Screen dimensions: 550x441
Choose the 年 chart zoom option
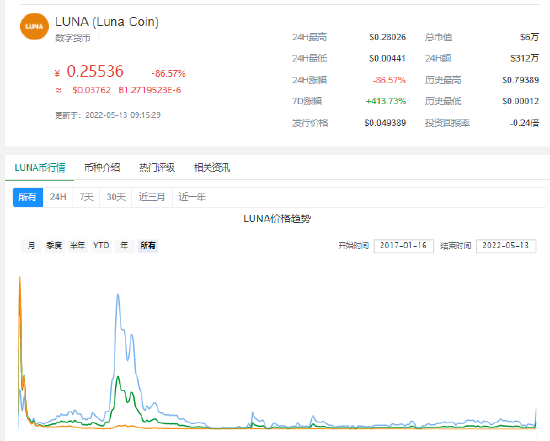[124, 246]
